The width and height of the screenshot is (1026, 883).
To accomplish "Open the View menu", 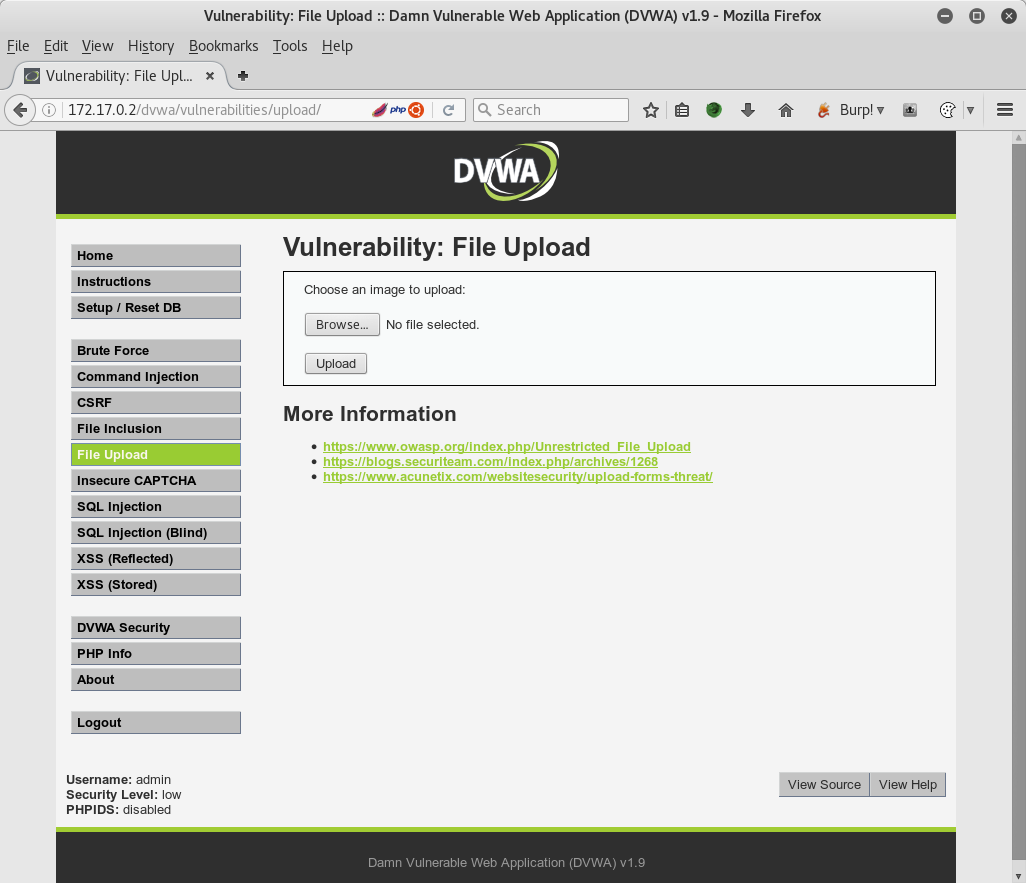I will (97, 46).
